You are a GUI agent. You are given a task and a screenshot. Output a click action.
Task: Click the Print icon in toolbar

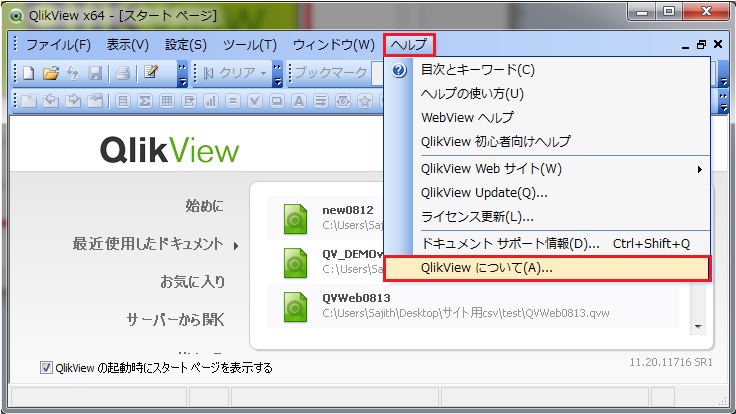121,73
